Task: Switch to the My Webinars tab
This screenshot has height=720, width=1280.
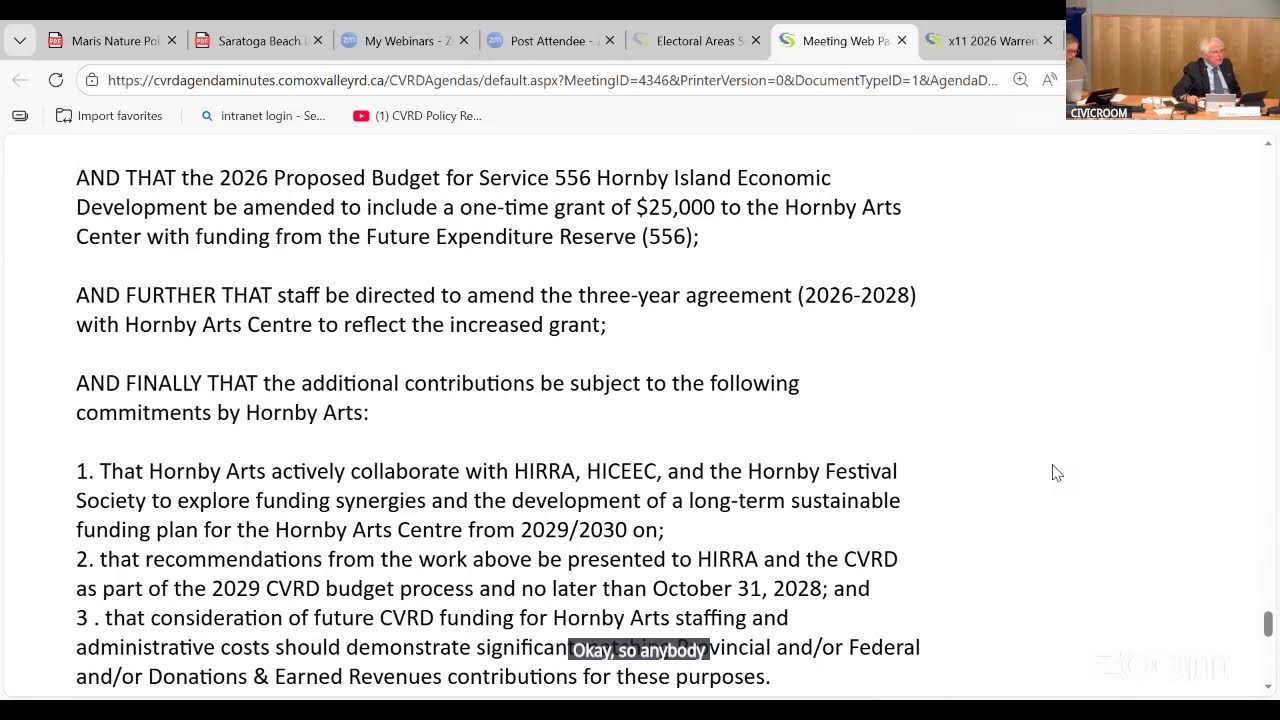Action: click(x=397, y=41)
